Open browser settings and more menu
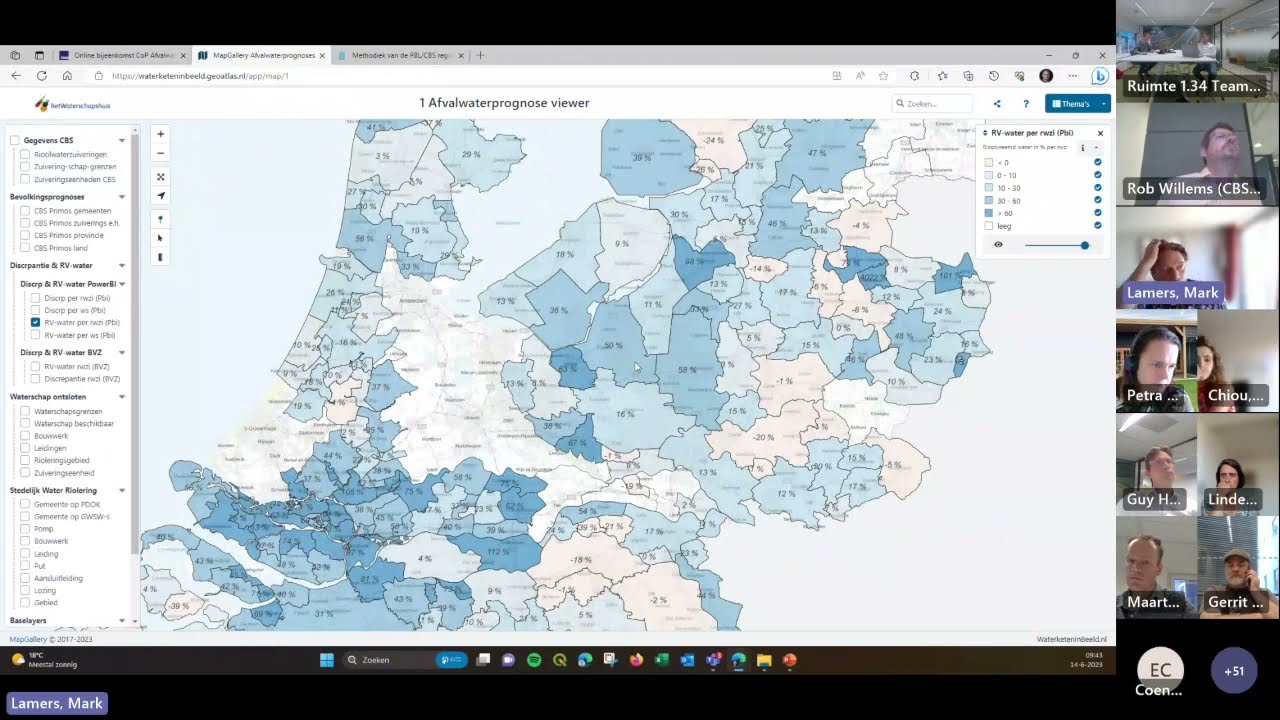1280x720 pixels. coord(1072,76)
